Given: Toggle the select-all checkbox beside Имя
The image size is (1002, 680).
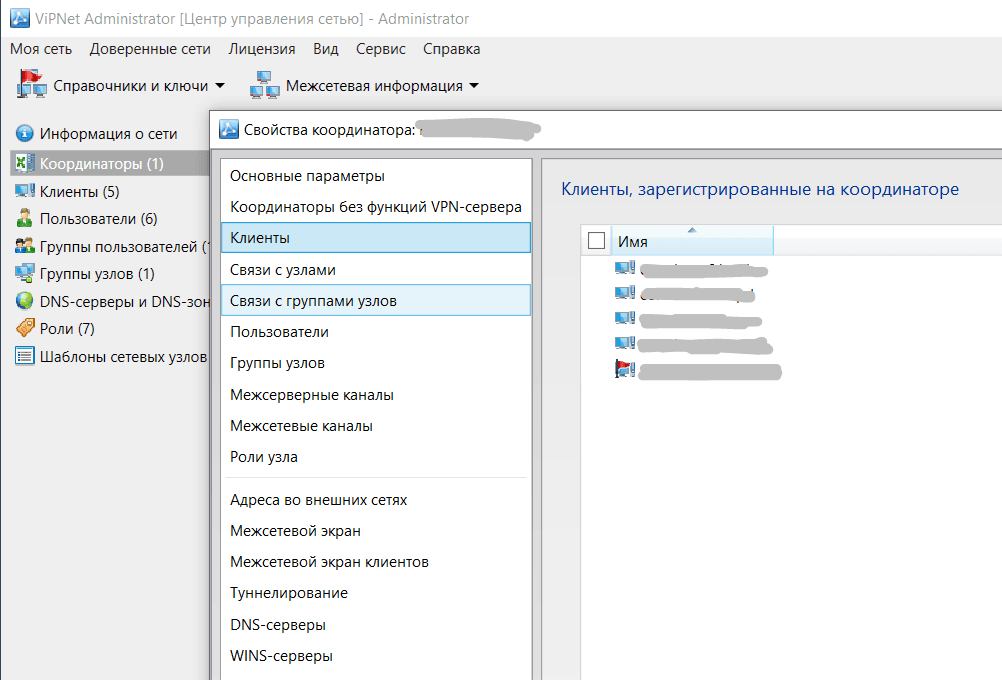Looking at the screenshot, I should pyautogui.click(x=597, y=241).
